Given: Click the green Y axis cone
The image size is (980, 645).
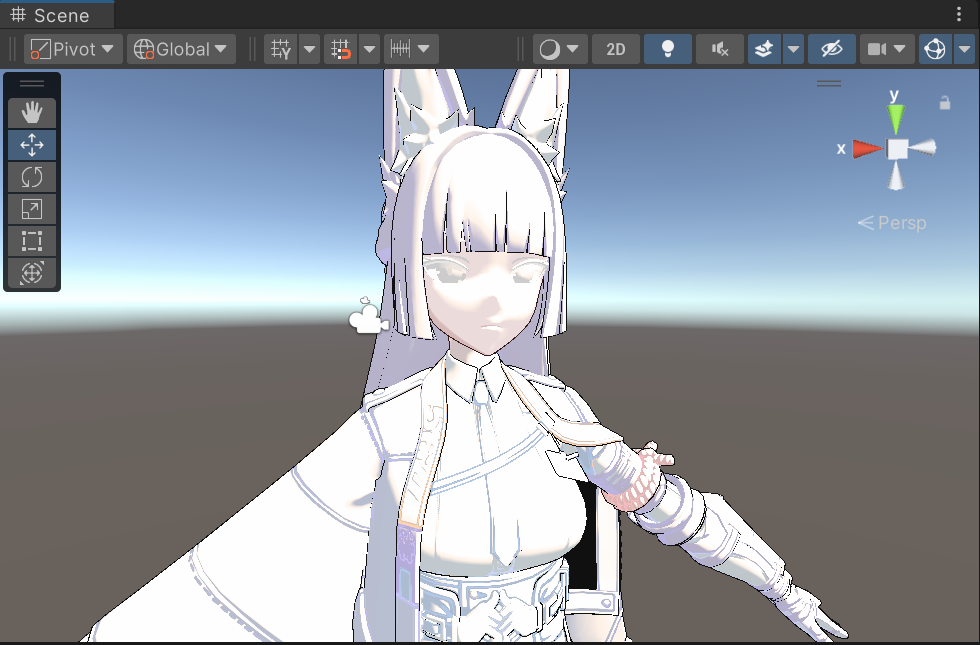Looking at the screenshot, I should 896,119.
